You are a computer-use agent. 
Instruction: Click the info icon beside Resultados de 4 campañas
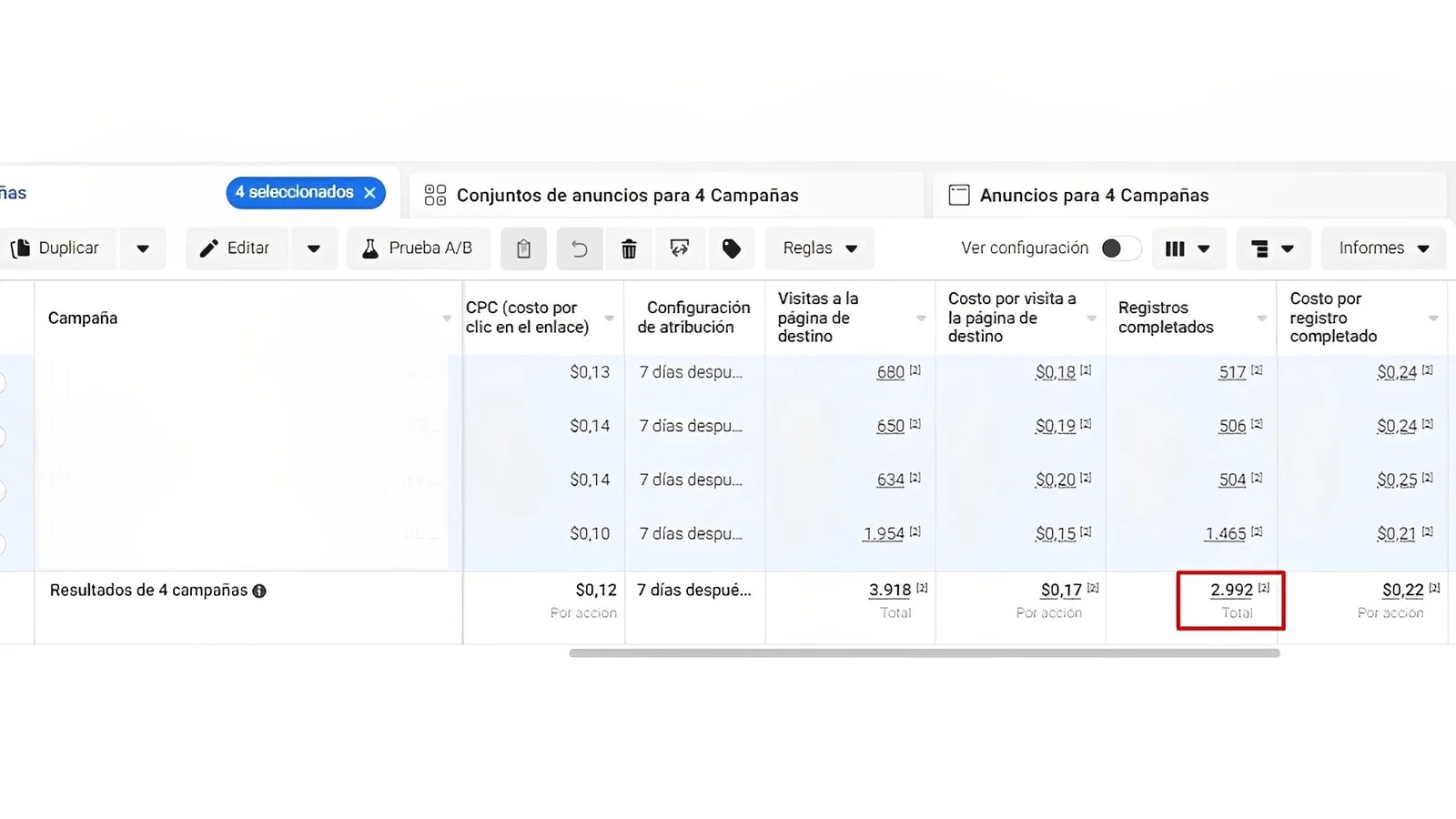pyautogui.click(x=259, y=591)
